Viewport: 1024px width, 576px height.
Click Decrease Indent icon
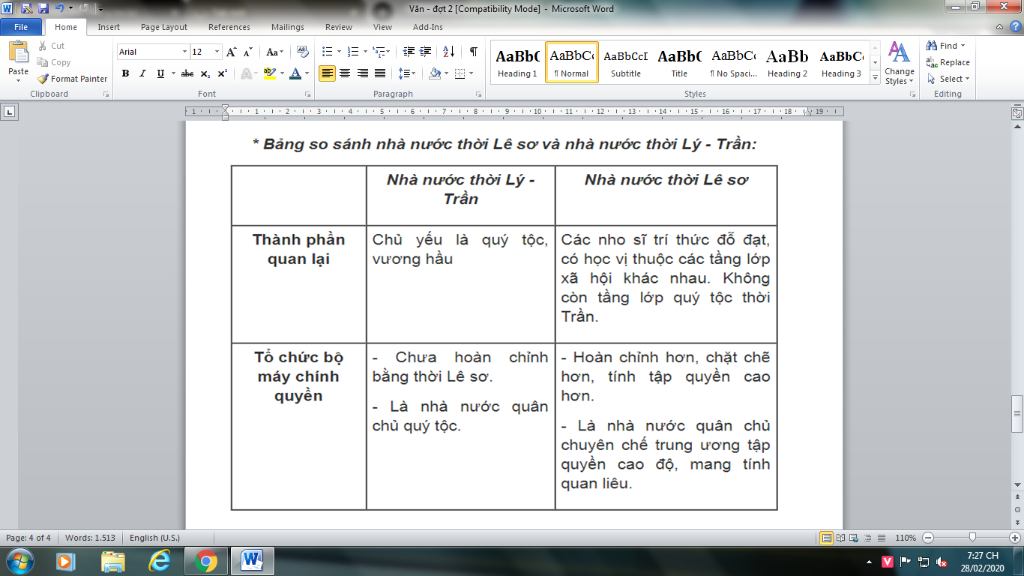point(409,52)
